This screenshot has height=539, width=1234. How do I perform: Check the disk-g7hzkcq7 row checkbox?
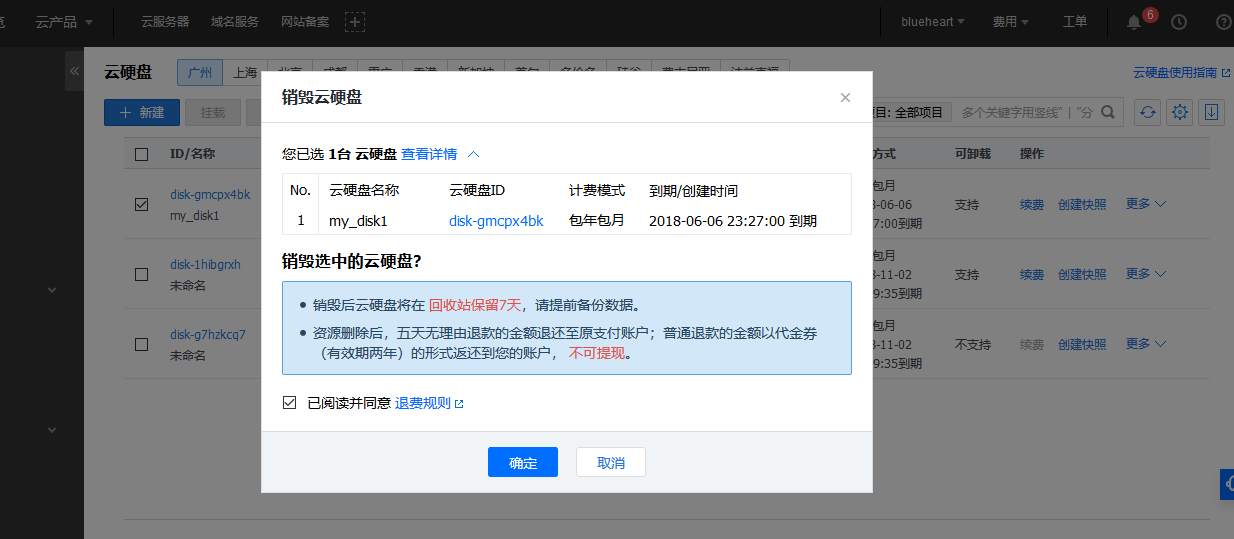(x=141, y=344)
